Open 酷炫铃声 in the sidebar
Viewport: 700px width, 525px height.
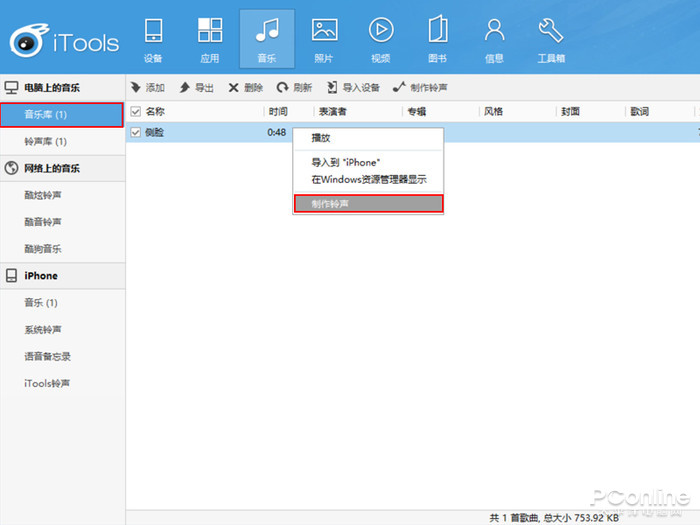pyautogui.click(x=62, y=195)
